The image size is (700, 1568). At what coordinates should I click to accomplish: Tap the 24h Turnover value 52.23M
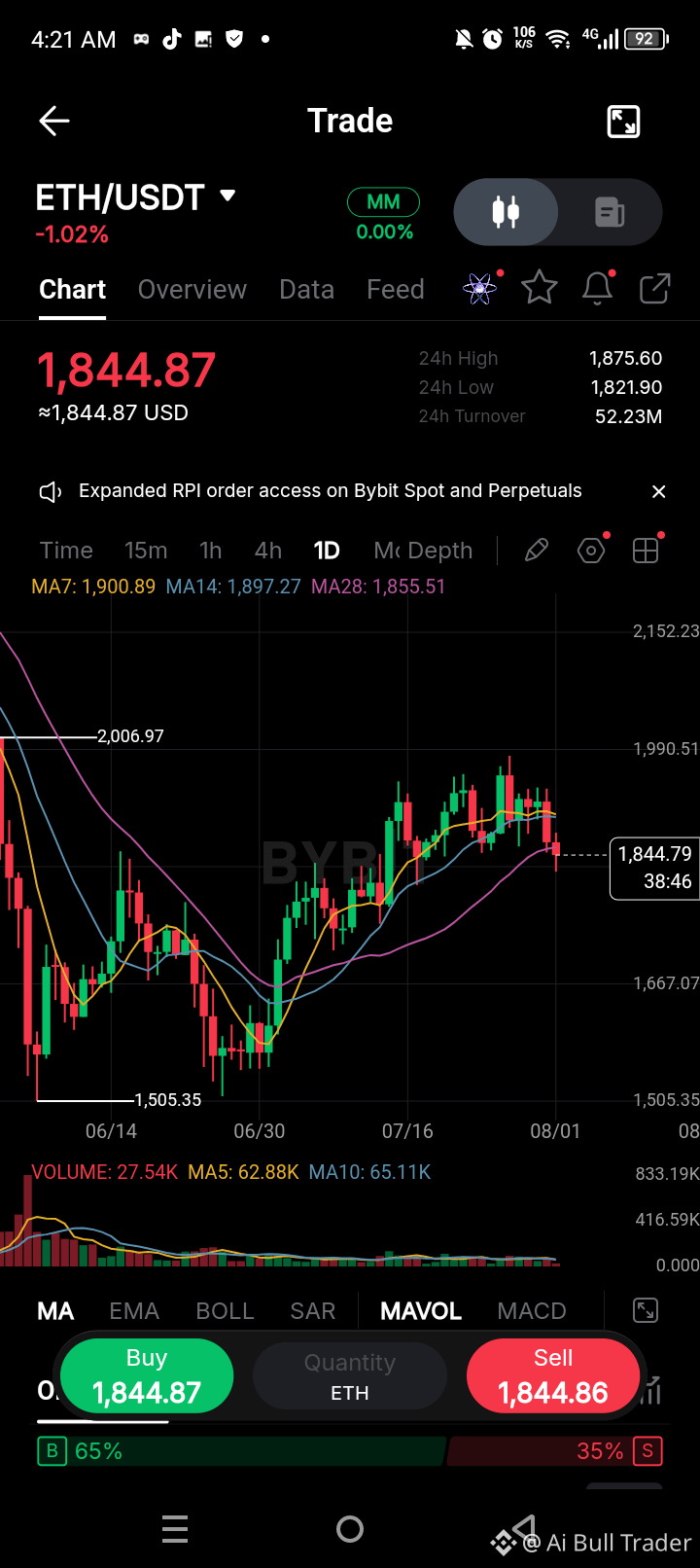tap(629, 416)
